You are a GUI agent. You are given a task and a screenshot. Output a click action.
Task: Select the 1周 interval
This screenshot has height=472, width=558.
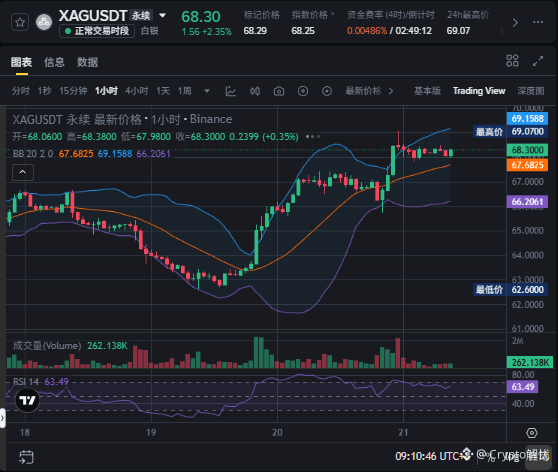pos(184,91)
